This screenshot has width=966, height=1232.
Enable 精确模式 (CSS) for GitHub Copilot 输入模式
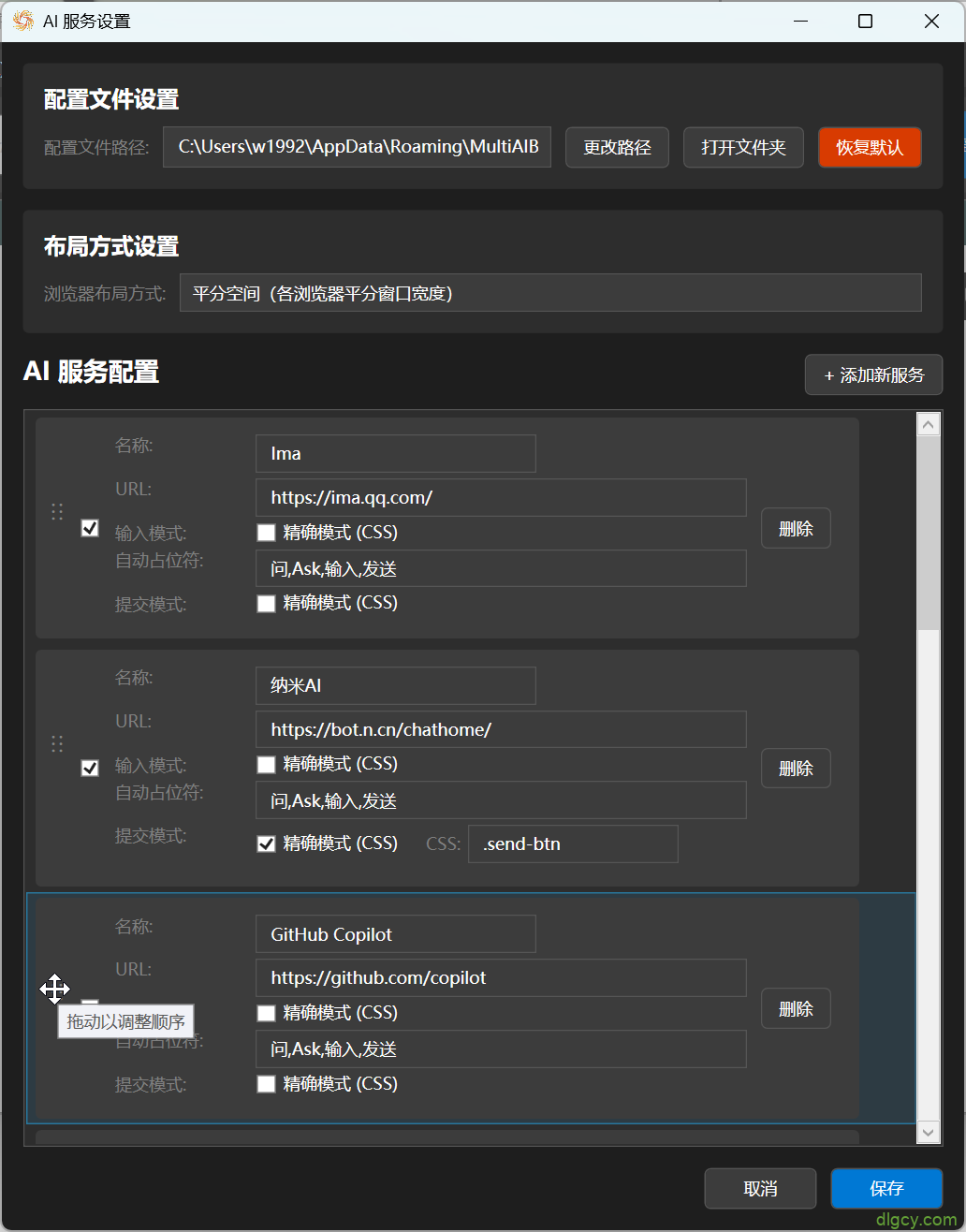pos(266,1012)
